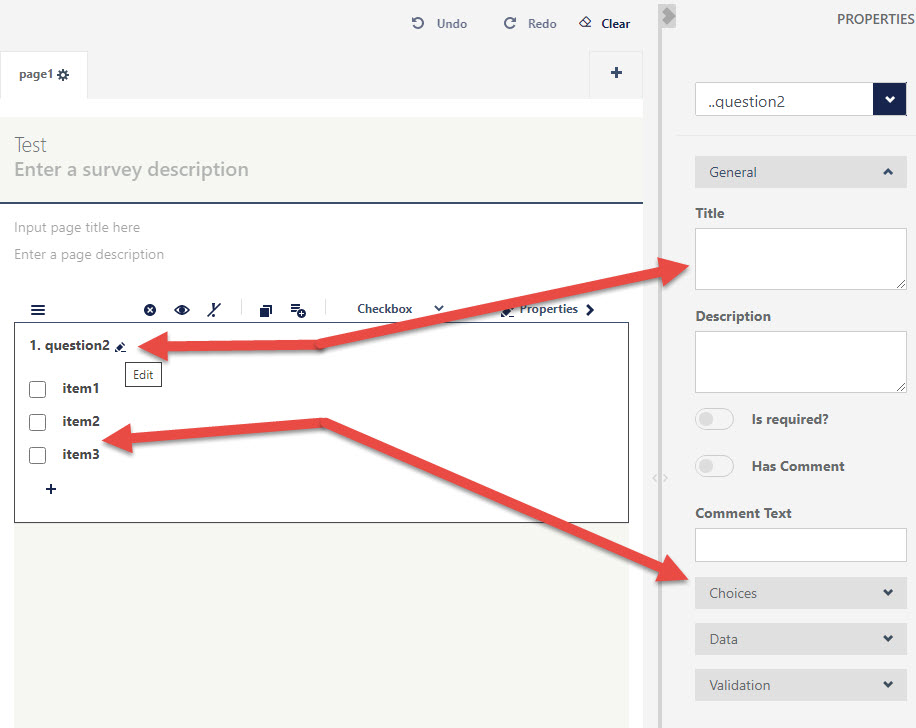Image resolution: width=916 pixels, height=728 pixels.
Task: Turn on the Has Comment switch
Action: point(714,467)
